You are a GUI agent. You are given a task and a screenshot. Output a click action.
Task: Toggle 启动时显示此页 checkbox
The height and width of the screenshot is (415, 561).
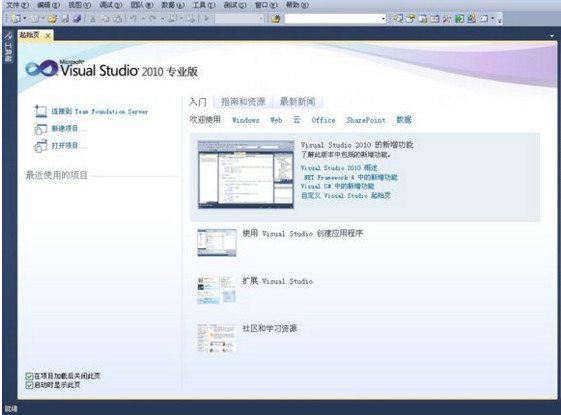(29, 385)
